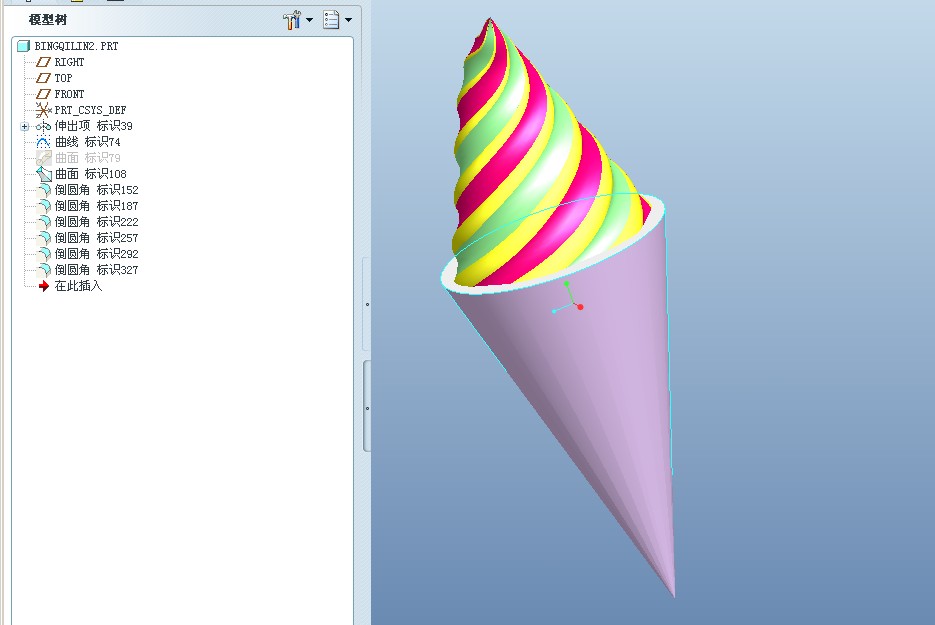Select grayed 曲面 标识79 label
The image size is (935, 625).
88,158
